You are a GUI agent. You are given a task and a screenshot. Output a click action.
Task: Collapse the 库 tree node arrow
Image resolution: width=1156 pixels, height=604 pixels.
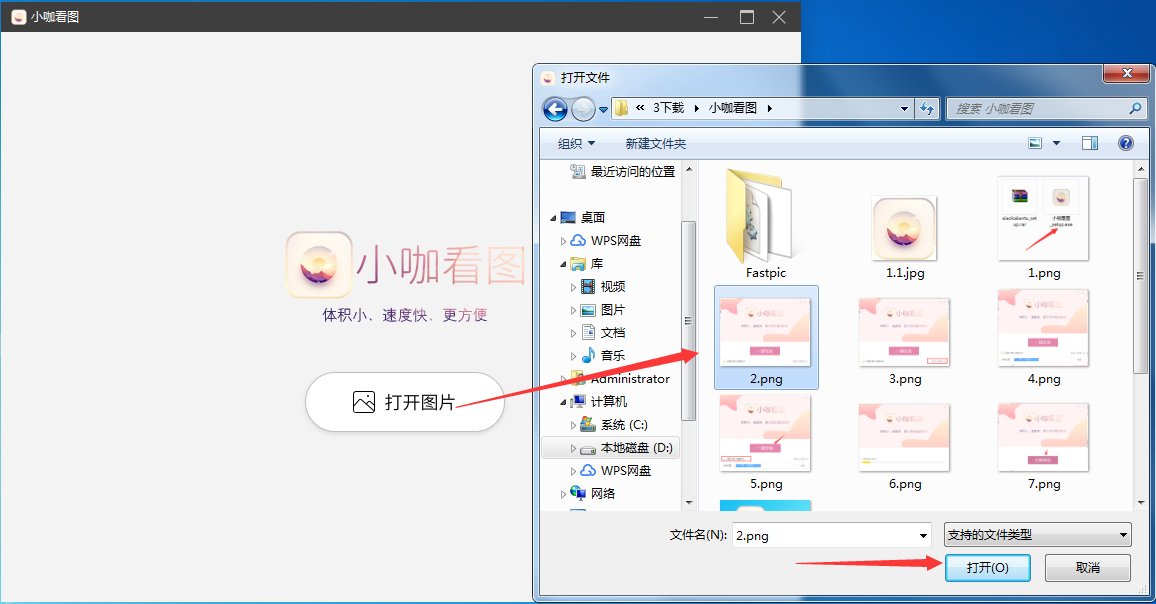click(x=563, y=264)
